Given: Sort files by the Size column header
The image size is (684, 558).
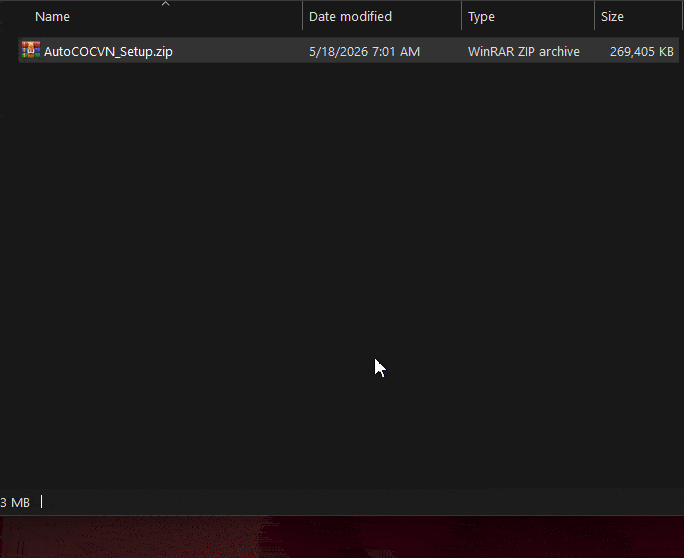Looking at the screenshot, I should (612, 17).
